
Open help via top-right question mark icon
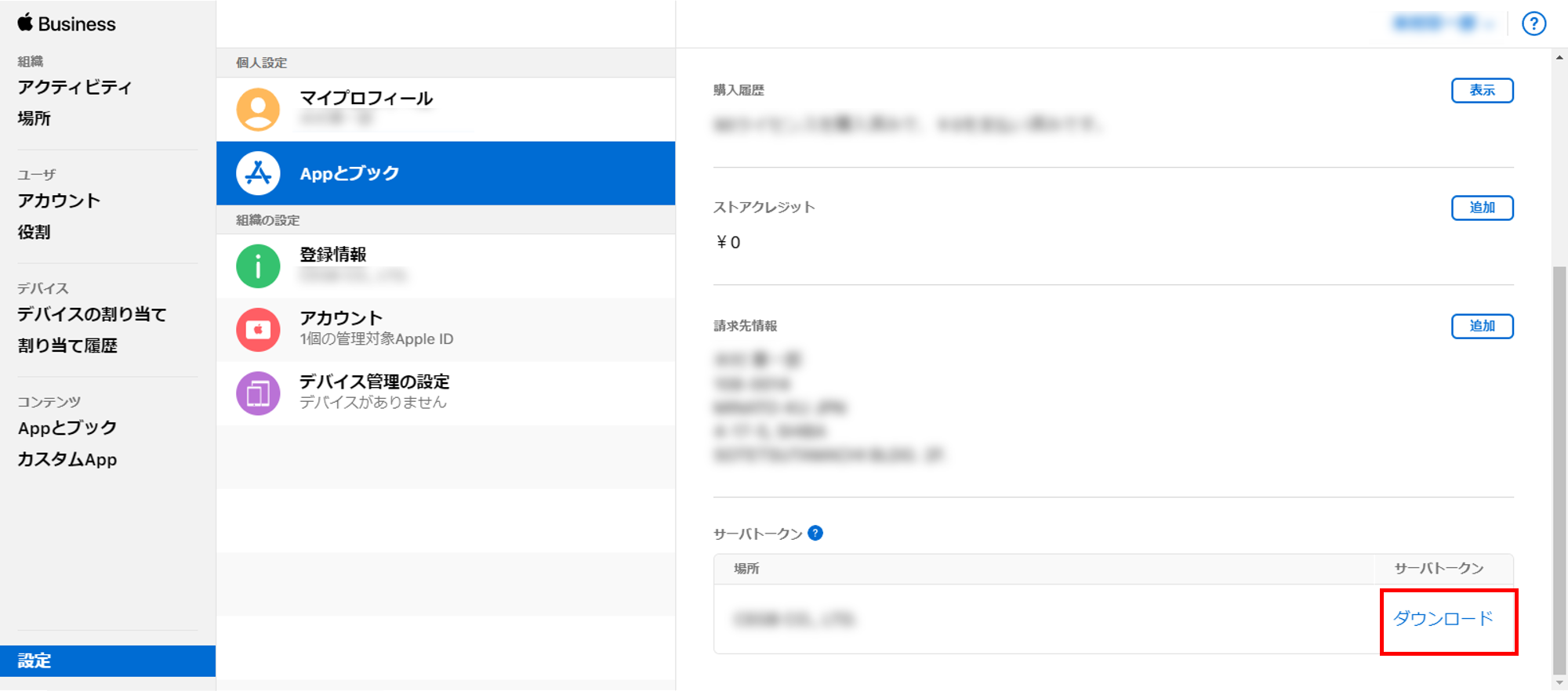point(1534,24)
